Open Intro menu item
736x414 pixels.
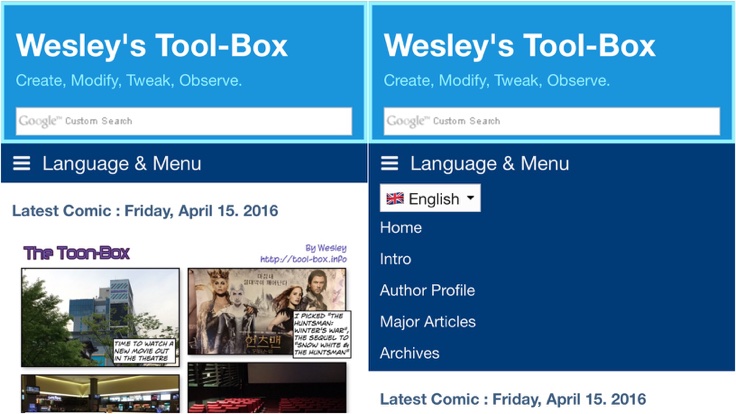(395, 259)
